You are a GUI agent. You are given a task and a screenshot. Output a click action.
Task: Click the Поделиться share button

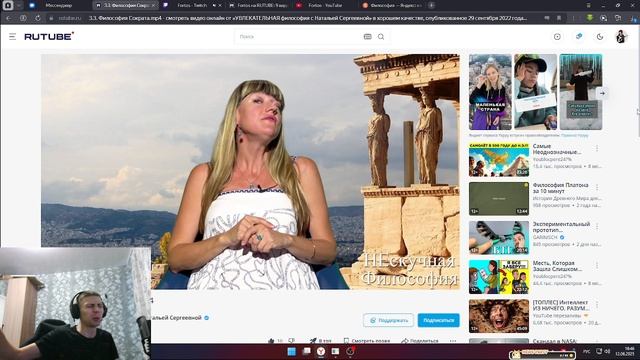(420, 340)
